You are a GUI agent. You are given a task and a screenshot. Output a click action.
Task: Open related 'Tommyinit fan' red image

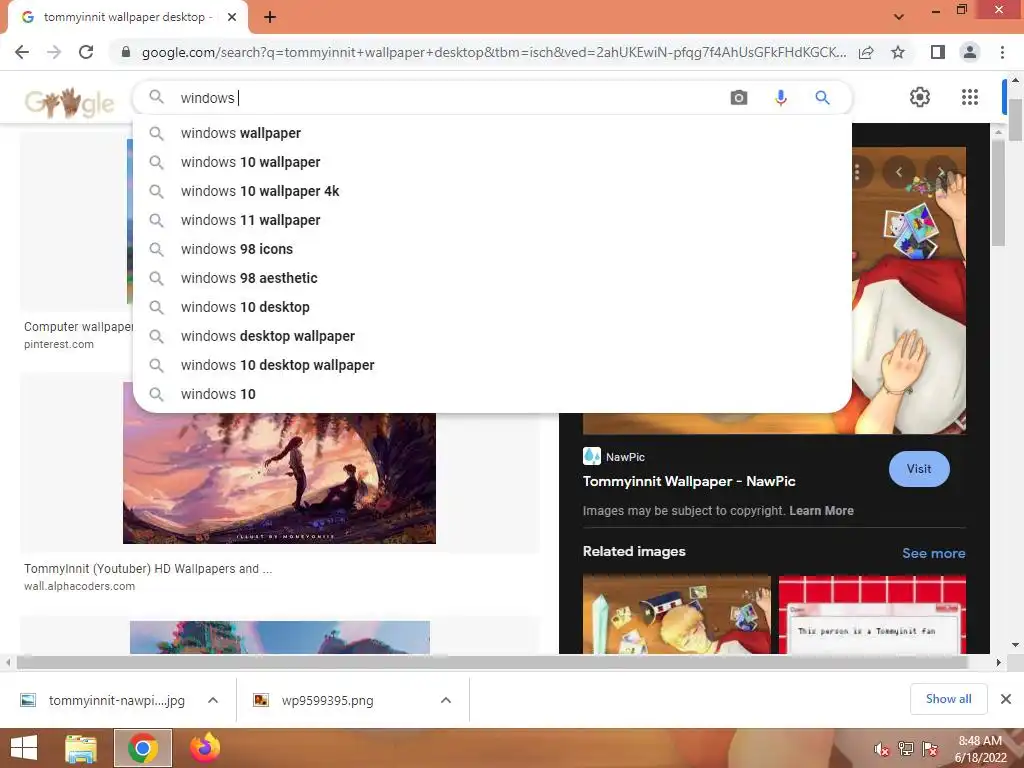(x=872, y=614)
